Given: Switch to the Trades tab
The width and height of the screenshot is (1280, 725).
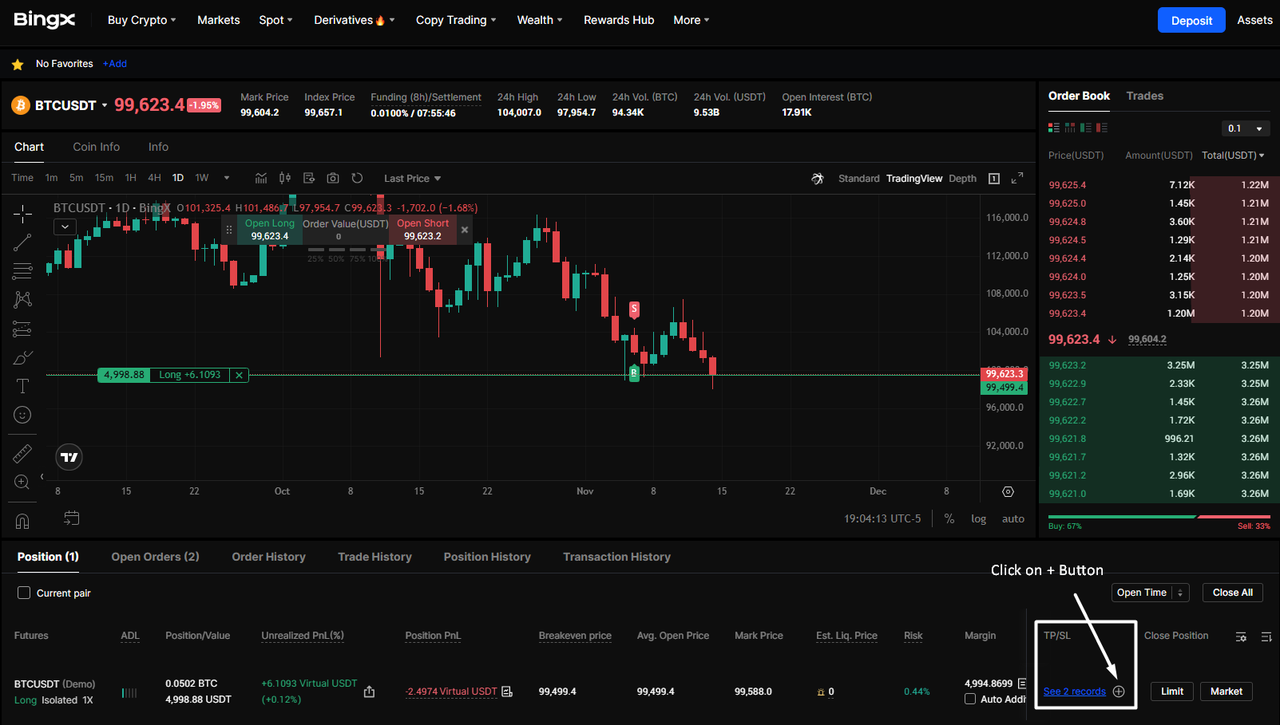Looking at the screenshot, I should click(1144, 96).
